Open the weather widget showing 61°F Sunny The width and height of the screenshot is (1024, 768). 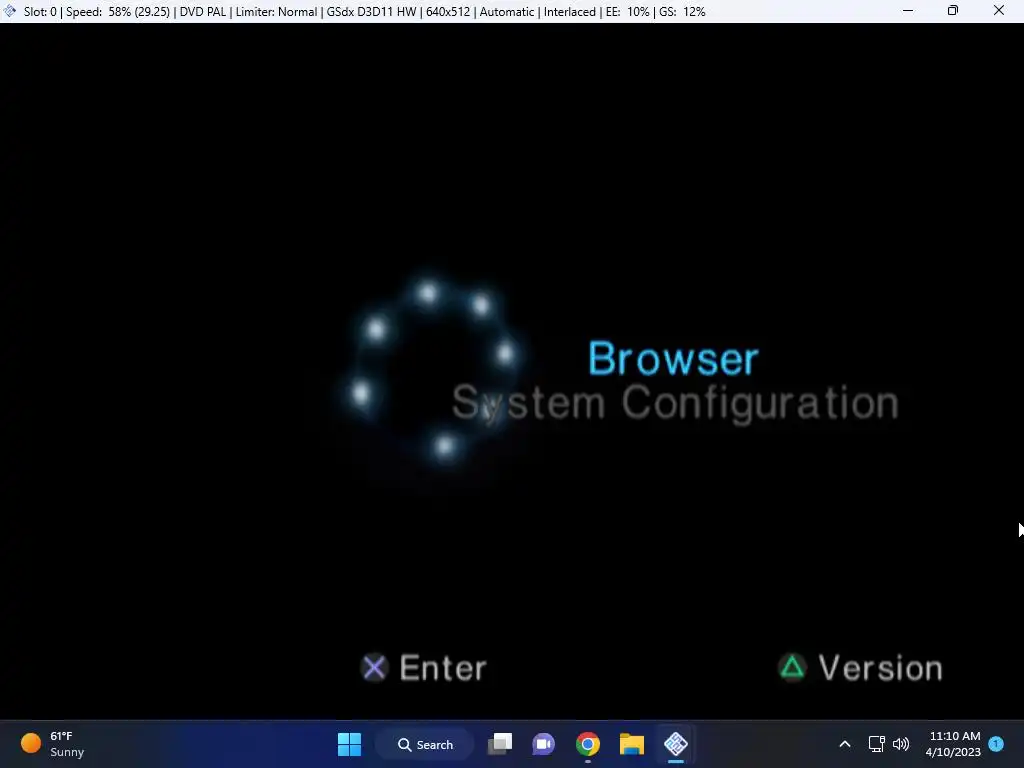[x=54, y=744]
